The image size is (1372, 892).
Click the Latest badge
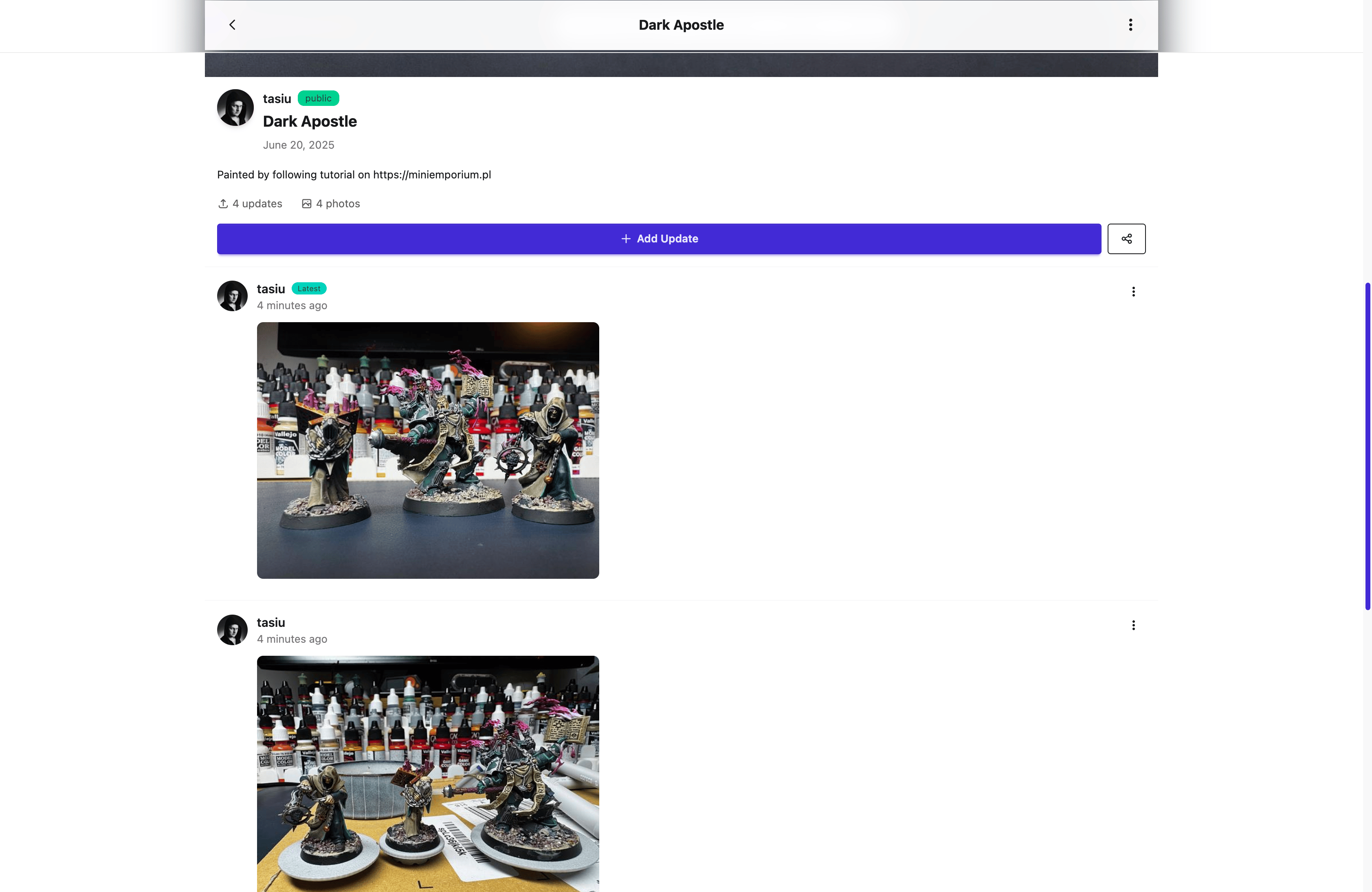coord(309,289)
